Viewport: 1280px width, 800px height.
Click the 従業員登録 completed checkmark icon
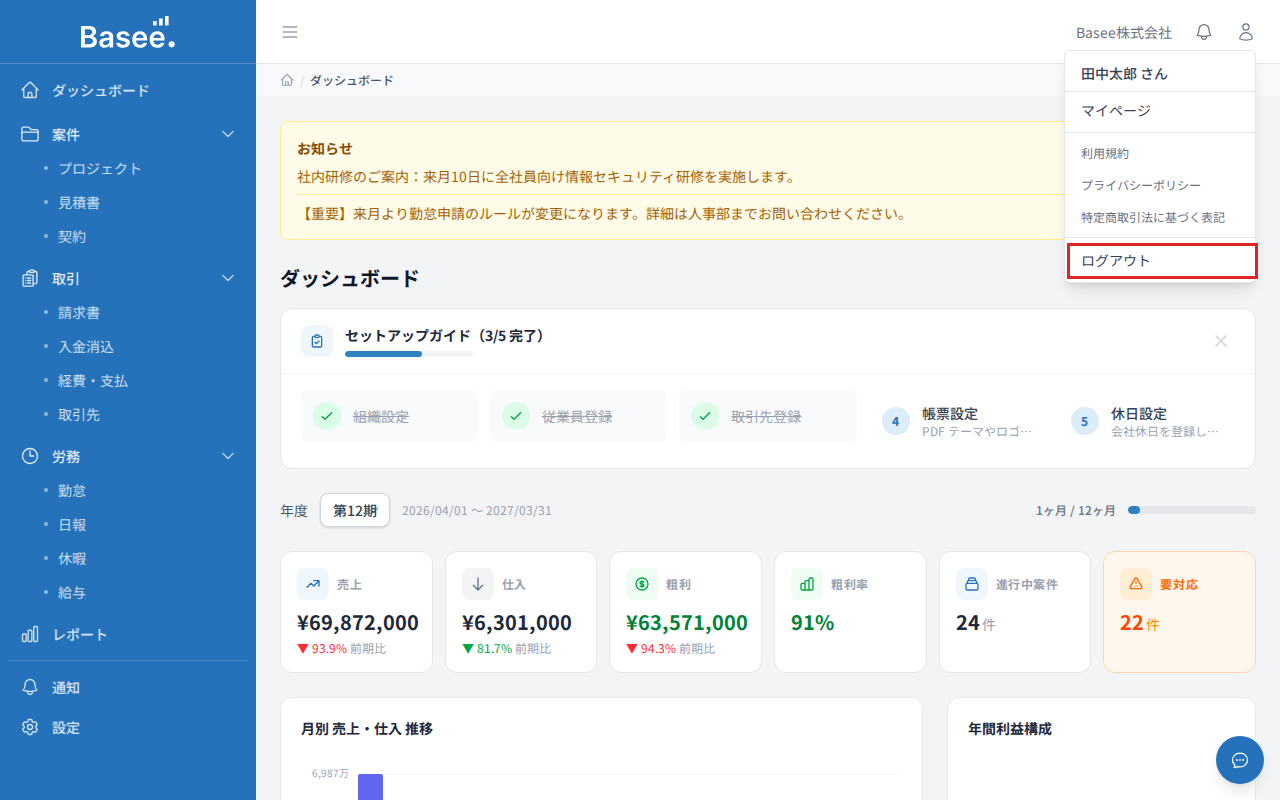click(516, 416)
